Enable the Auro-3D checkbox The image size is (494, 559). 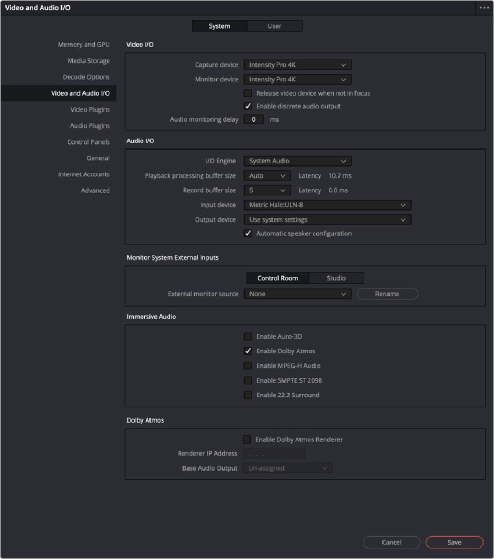tap(248, 337)
